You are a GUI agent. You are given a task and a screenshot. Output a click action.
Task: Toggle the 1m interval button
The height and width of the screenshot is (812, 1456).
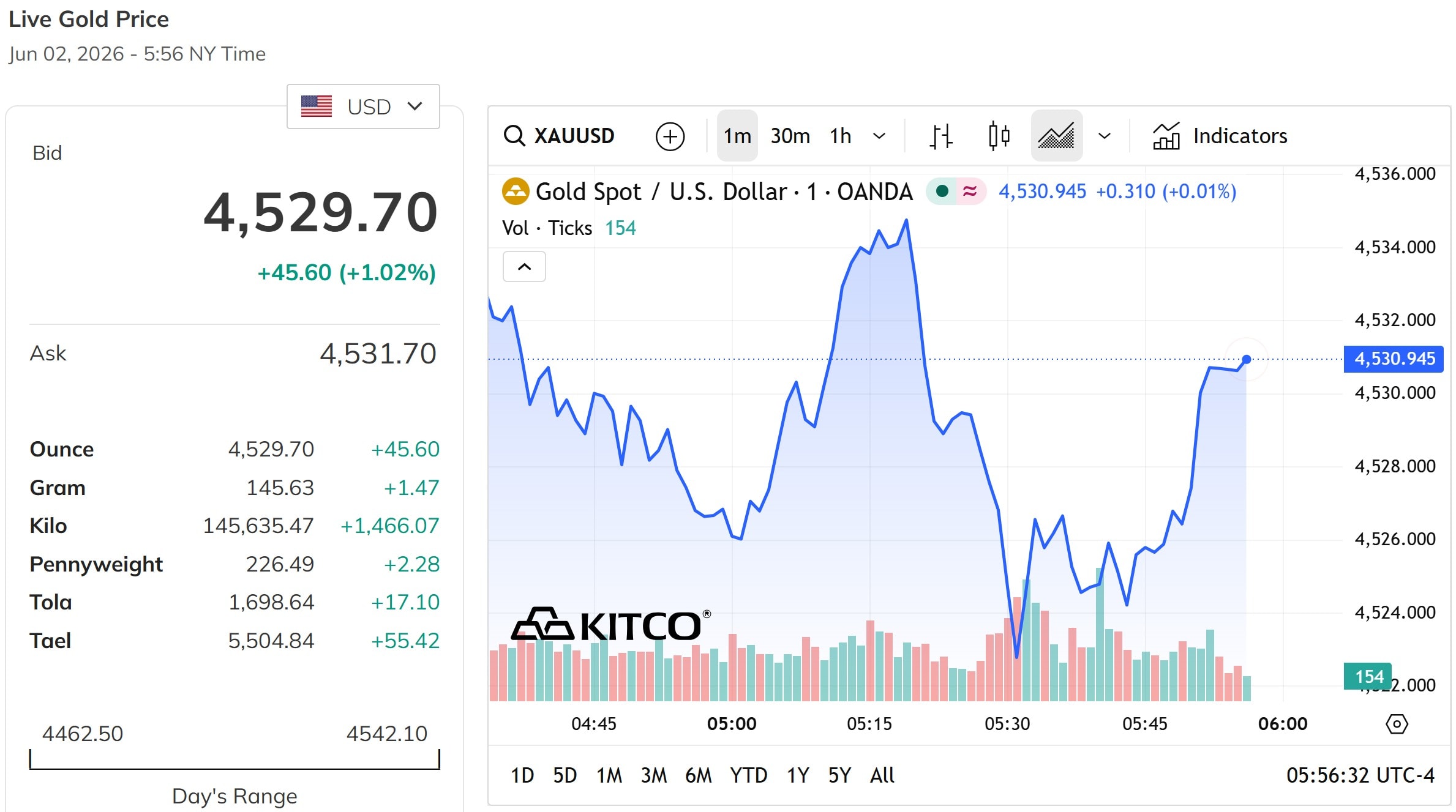coord(737,136)
